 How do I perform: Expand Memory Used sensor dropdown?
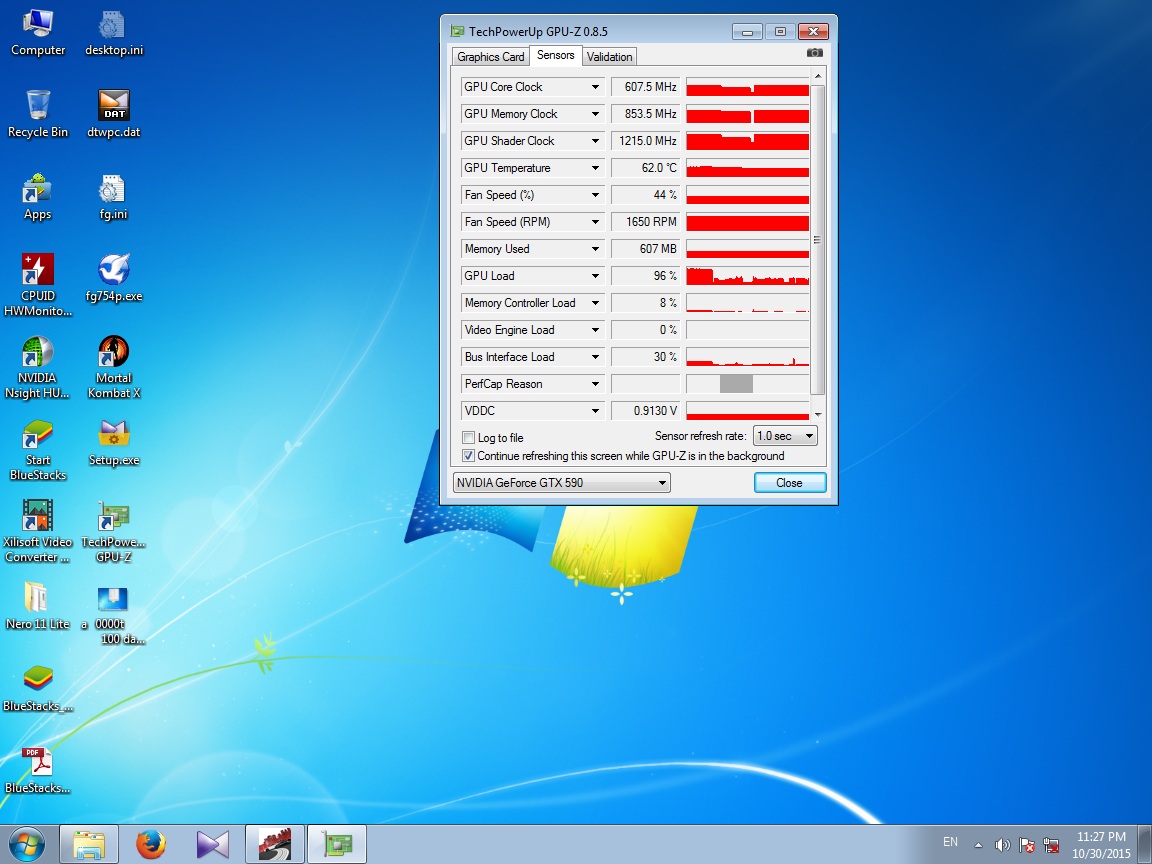click(595, 249)
